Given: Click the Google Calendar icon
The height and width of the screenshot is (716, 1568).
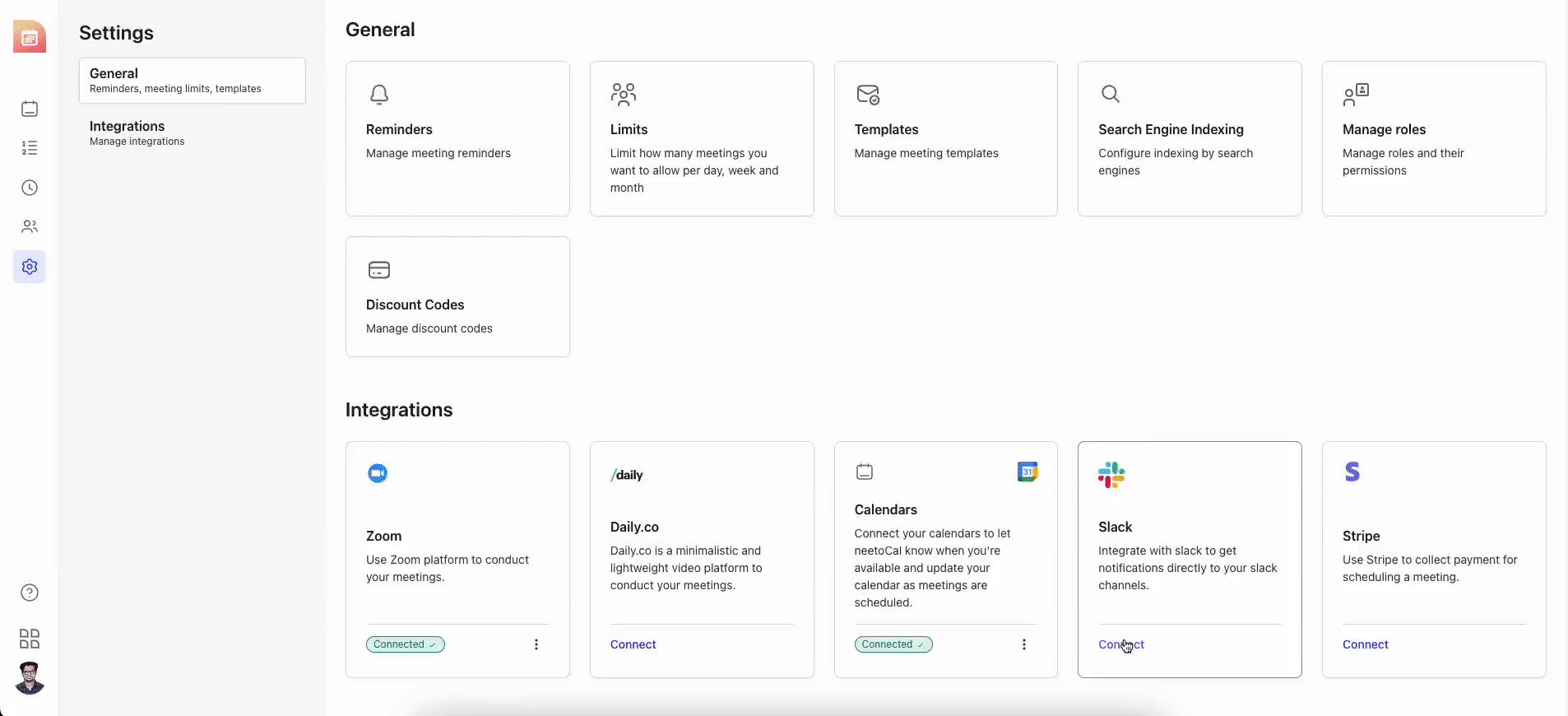Looking at the screenshot, I should click(x=1028, y=472).
